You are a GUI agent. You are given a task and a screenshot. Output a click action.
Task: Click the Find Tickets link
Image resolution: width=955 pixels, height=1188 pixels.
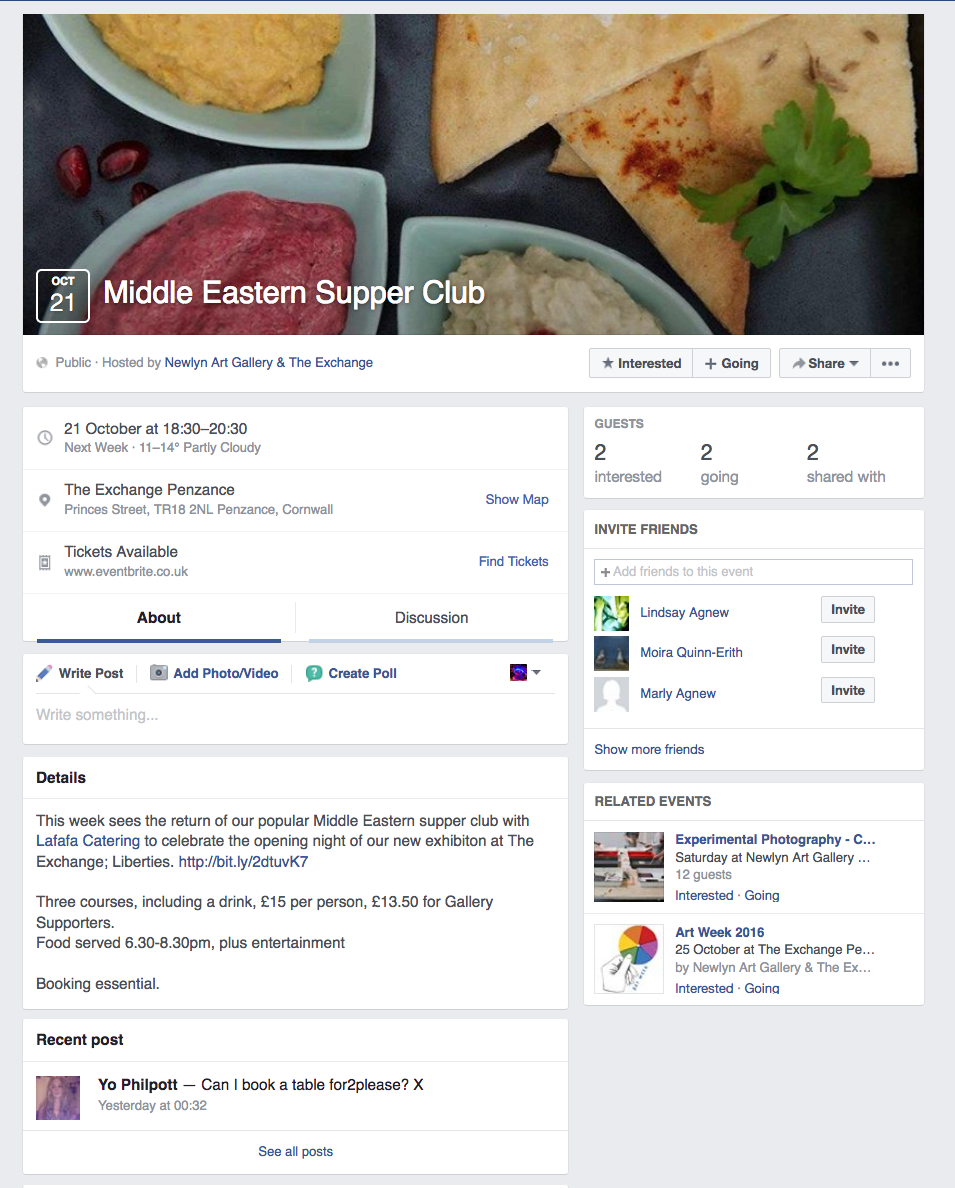tap(513, 562)
